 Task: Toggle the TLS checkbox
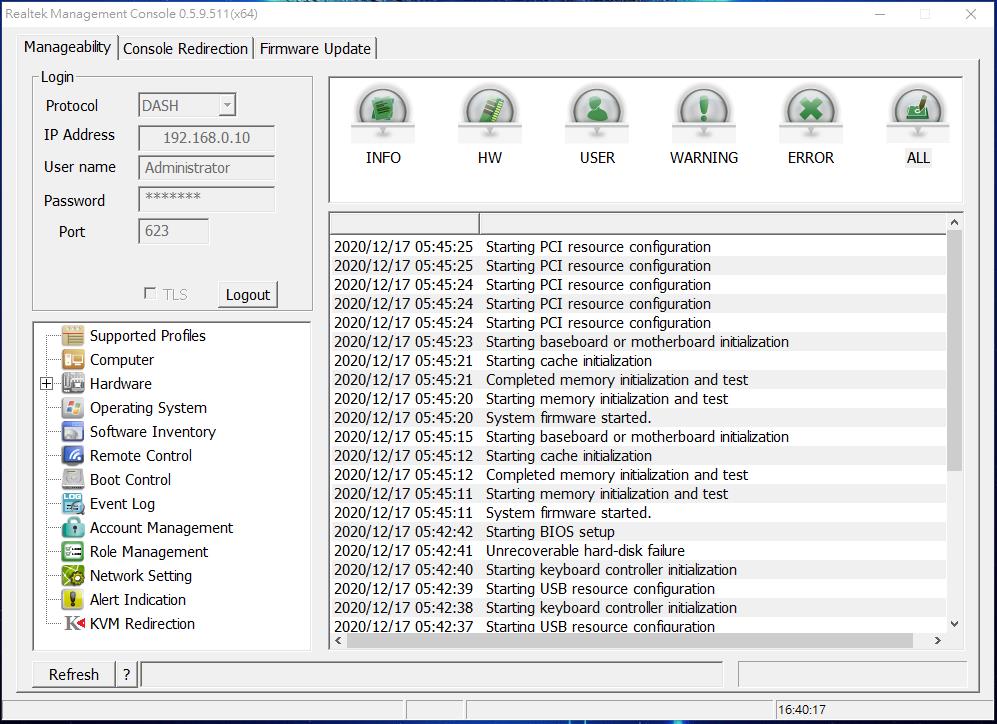click(150, 294)
